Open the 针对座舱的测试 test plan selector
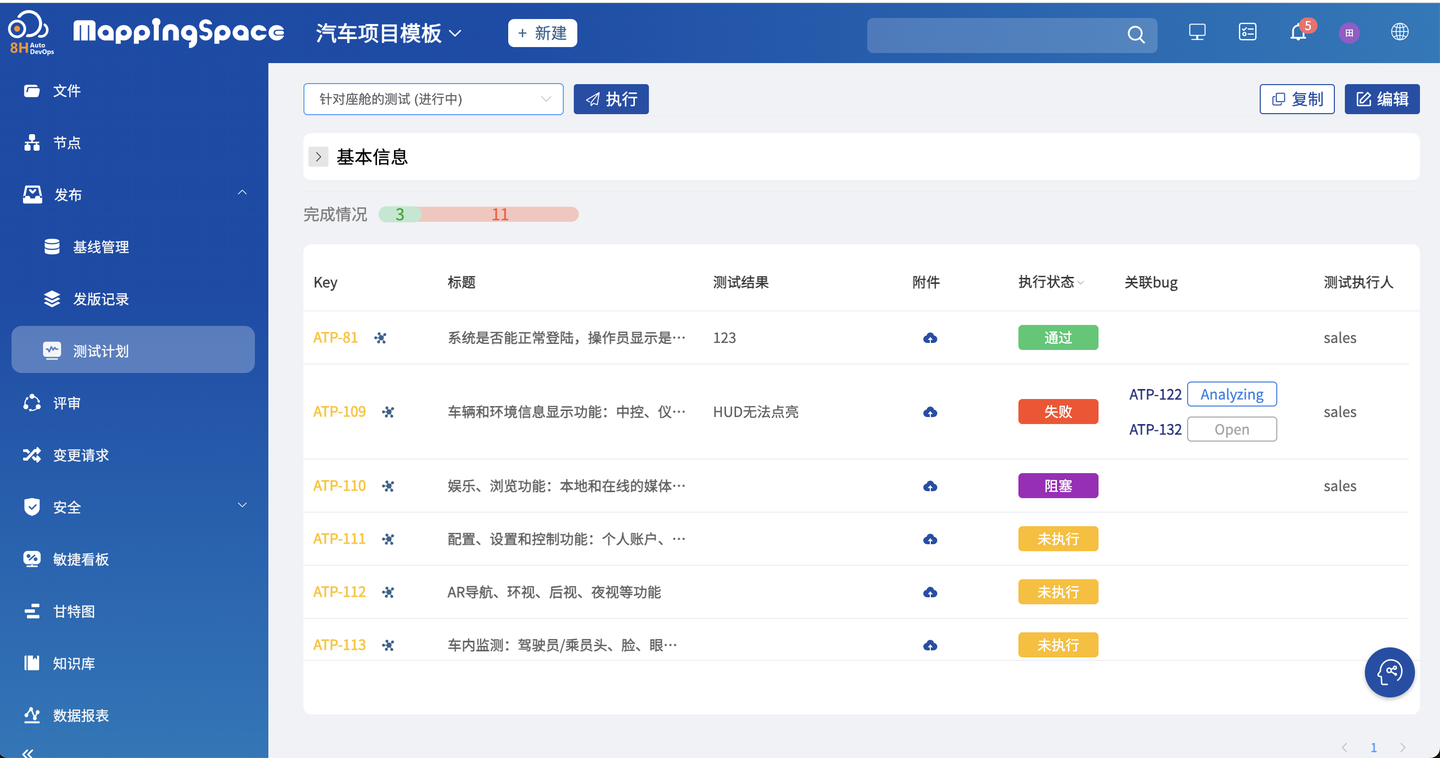1440x758 pixels. [x=433, y=99]
